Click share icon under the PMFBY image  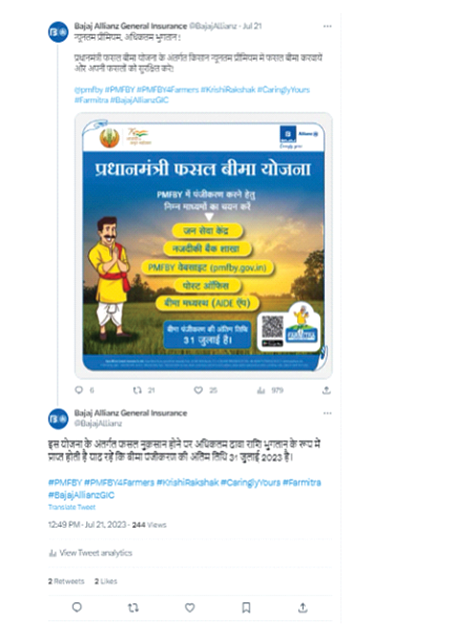(327, 390)
